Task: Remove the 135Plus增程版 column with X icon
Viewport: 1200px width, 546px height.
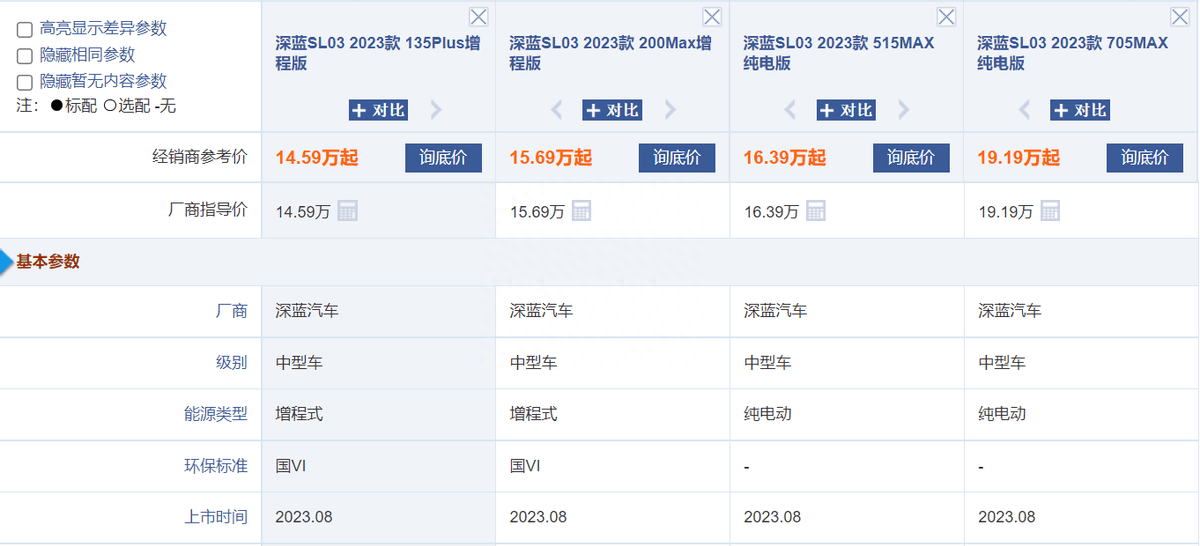Action: pos(478,16)
